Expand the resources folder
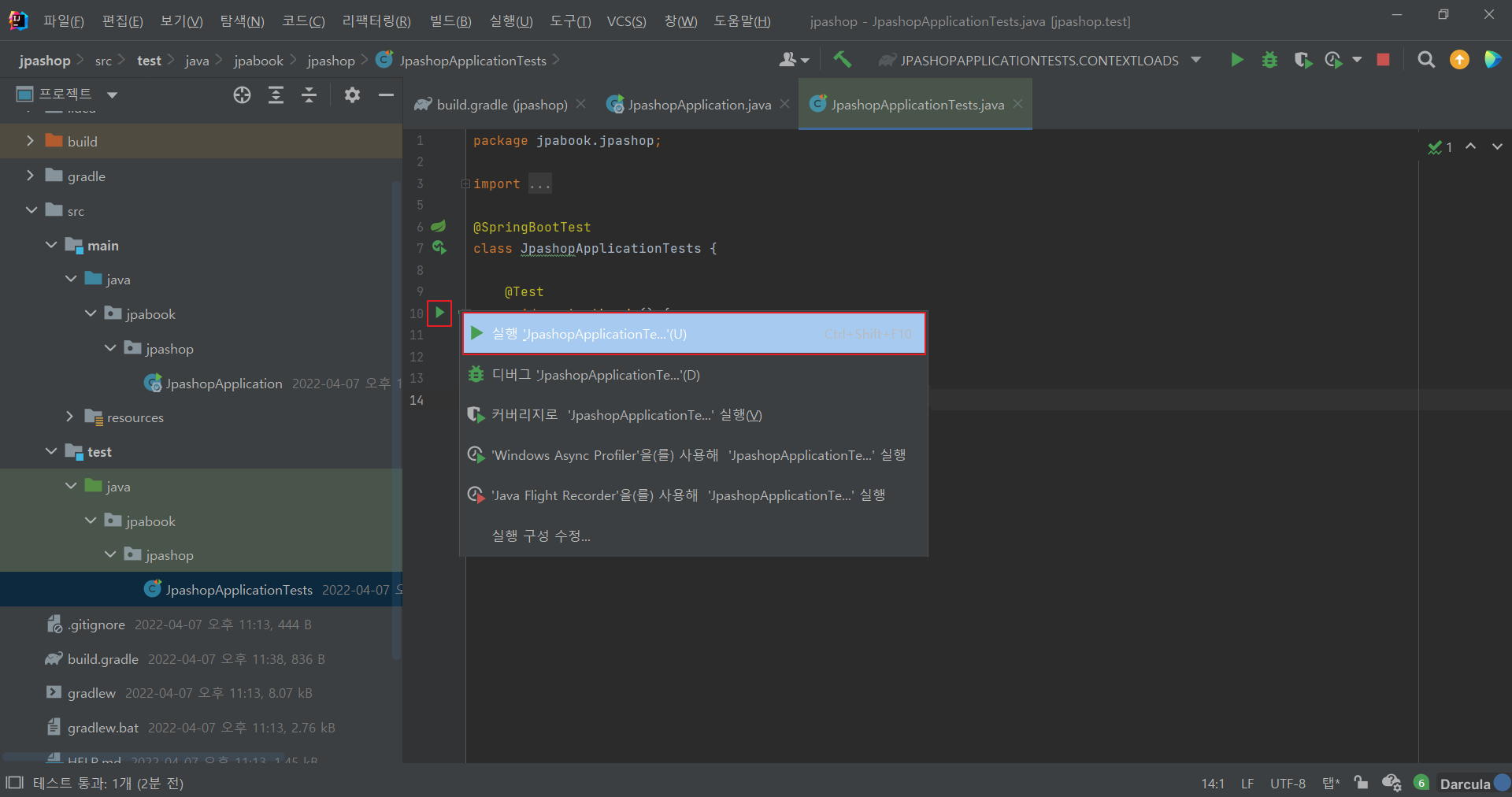This screenshot has width=1512, height=797. (70, 417)
